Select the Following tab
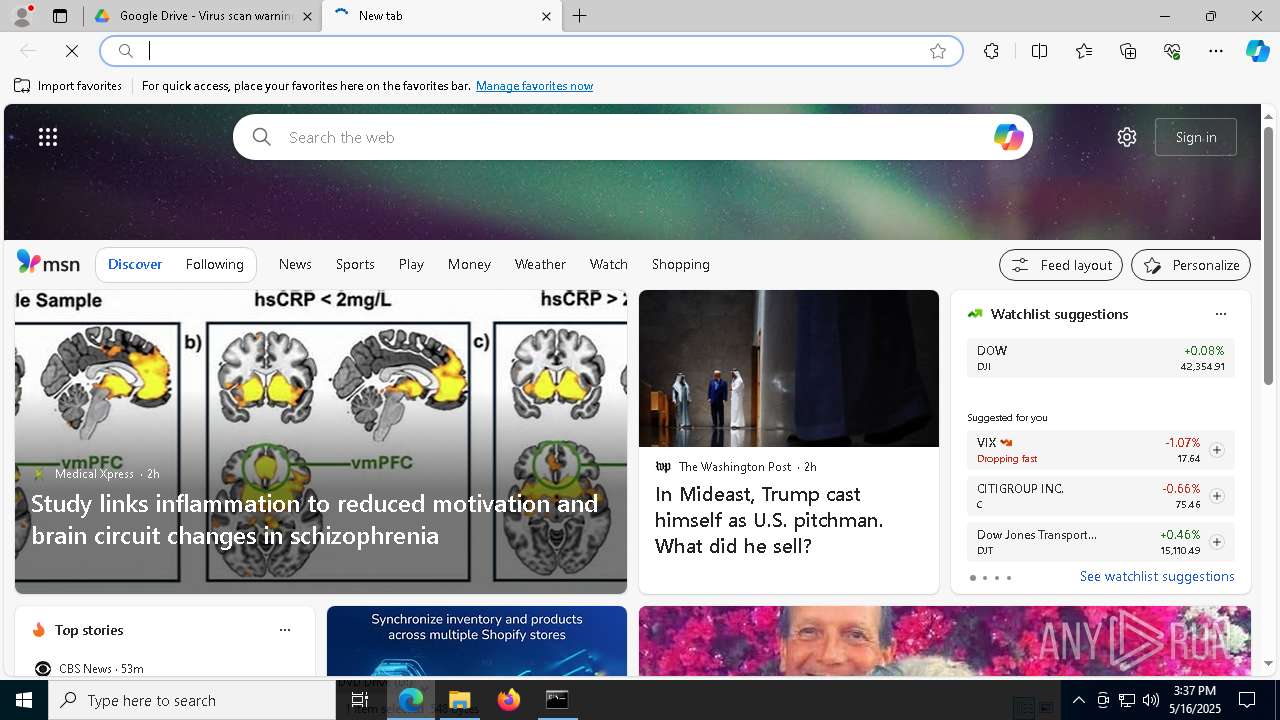 pos(215,264)
